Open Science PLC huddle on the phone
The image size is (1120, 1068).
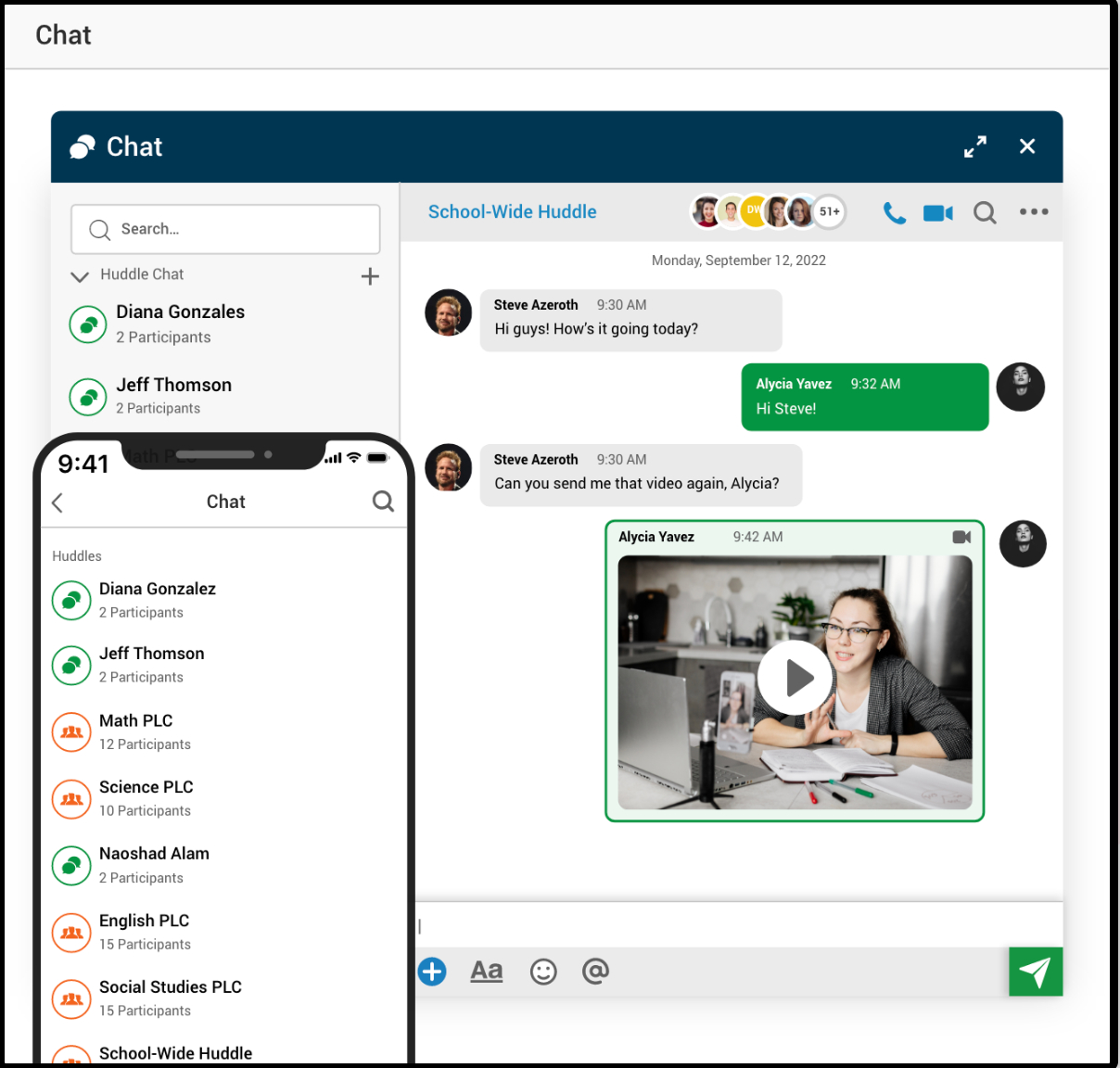pyautogui.click(x=224, y=798)
